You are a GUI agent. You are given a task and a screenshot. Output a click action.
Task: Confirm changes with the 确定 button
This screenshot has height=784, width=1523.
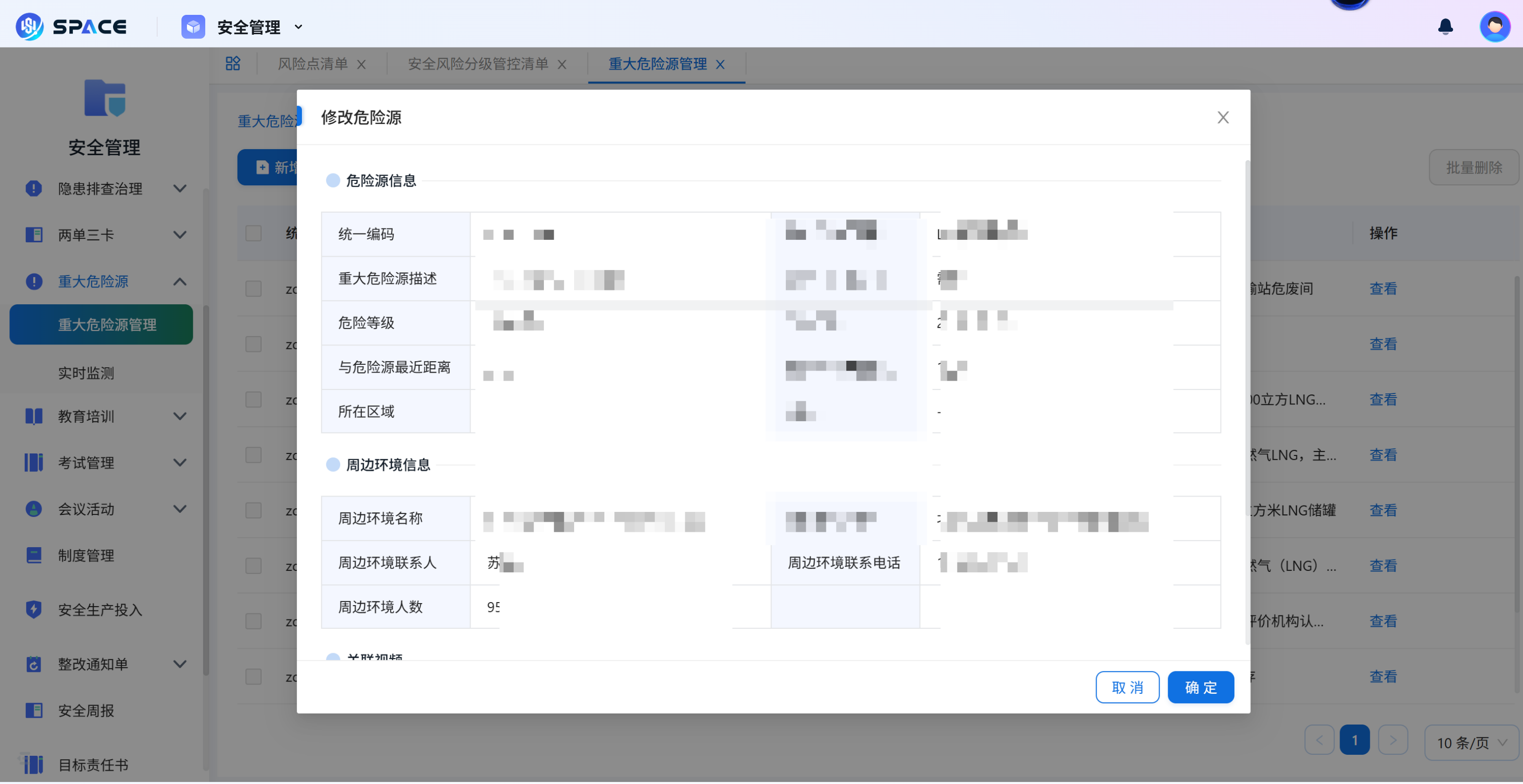click(1201, 687)
